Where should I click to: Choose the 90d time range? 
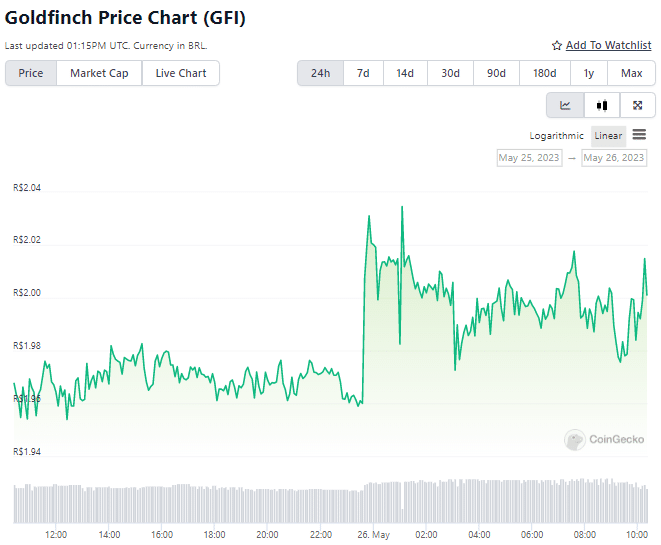(x=496, y=73)
